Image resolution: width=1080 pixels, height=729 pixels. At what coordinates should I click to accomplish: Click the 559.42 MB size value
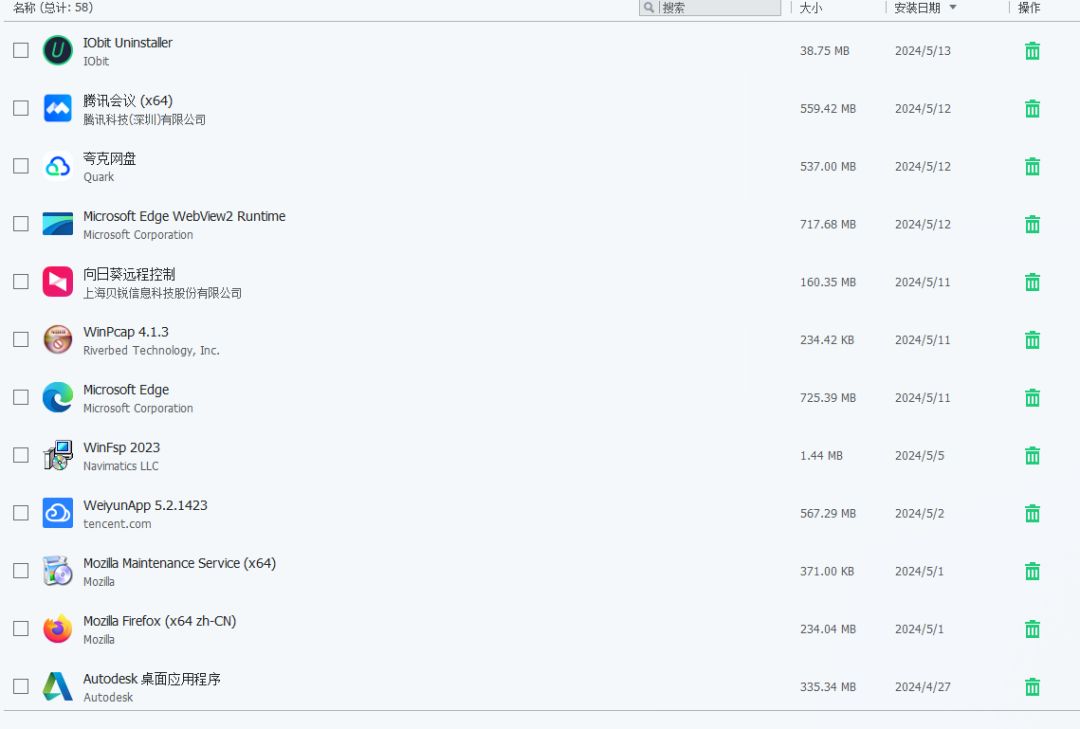coord(827,109)
